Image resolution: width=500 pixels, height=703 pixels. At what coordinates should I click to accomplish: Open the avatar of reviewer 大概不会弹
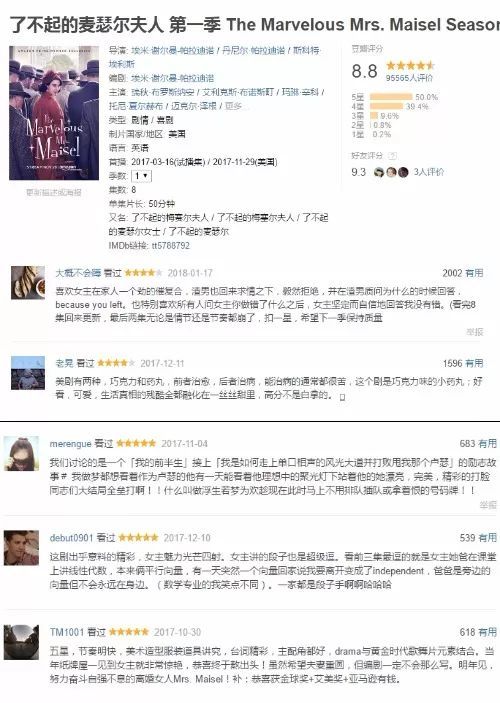point(28,282)
